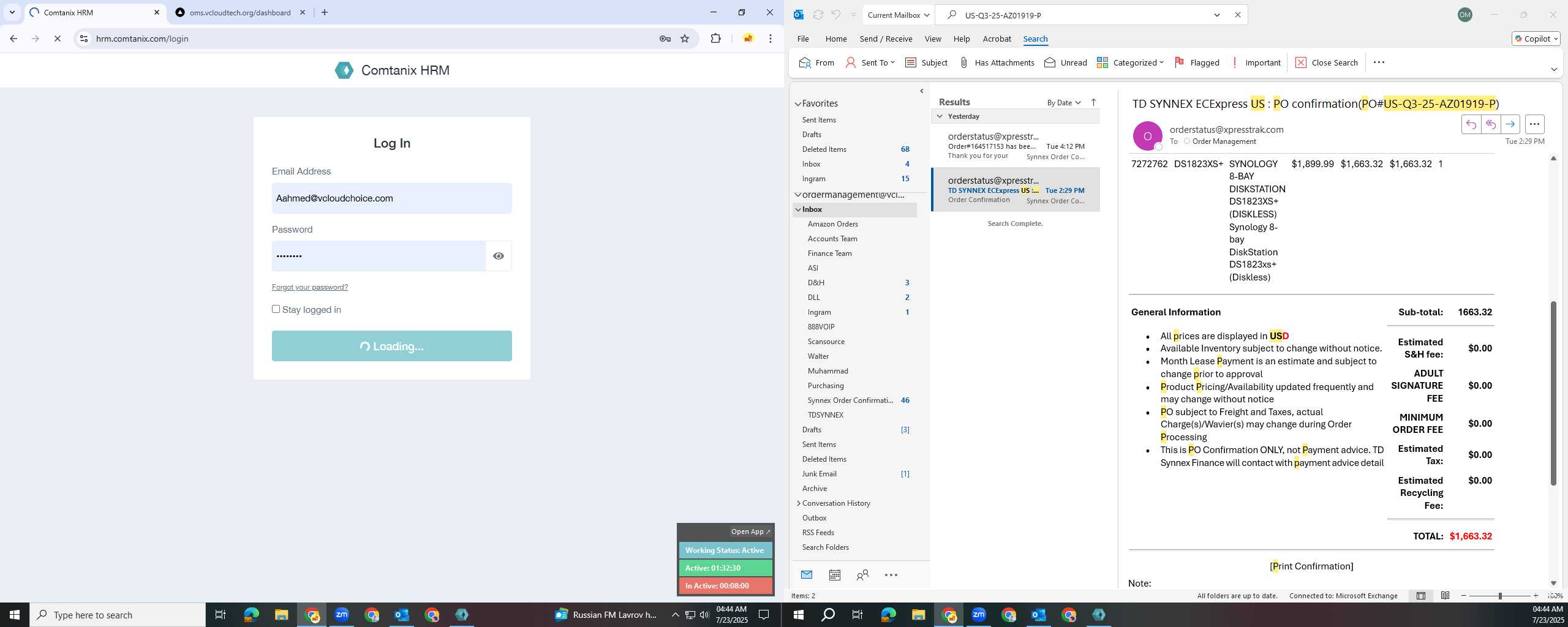Tick the Stay logged in checkbox
The width and height of the screenshot is (1568, 627).
(x=276, y=309)
